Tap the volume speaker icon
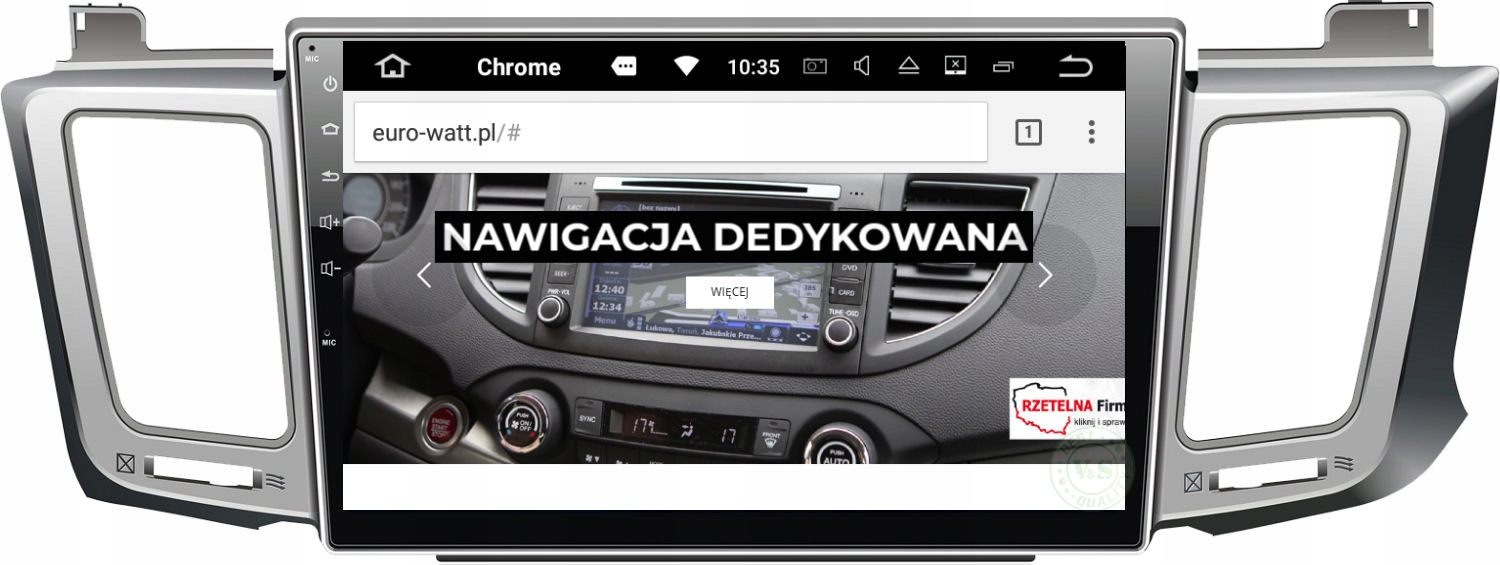Screen dimensions: 1500x565 (862, 67)
